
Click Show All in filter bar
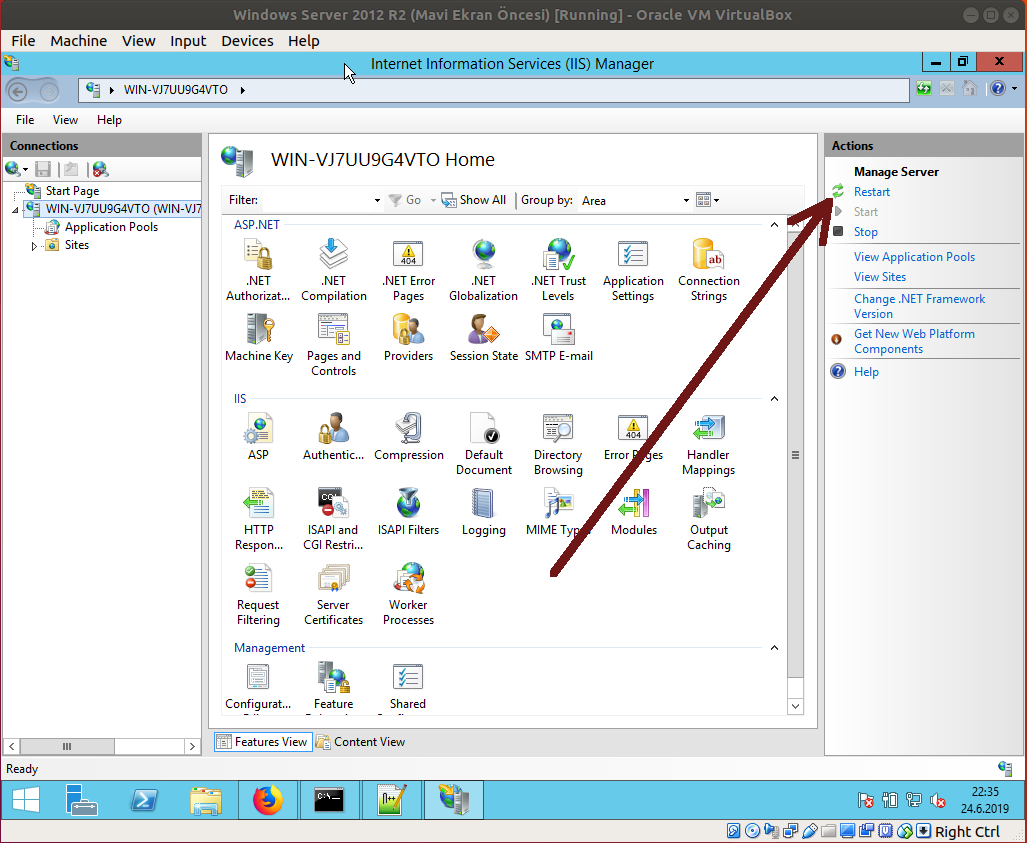pyautogui.click(x=474, y=200)
